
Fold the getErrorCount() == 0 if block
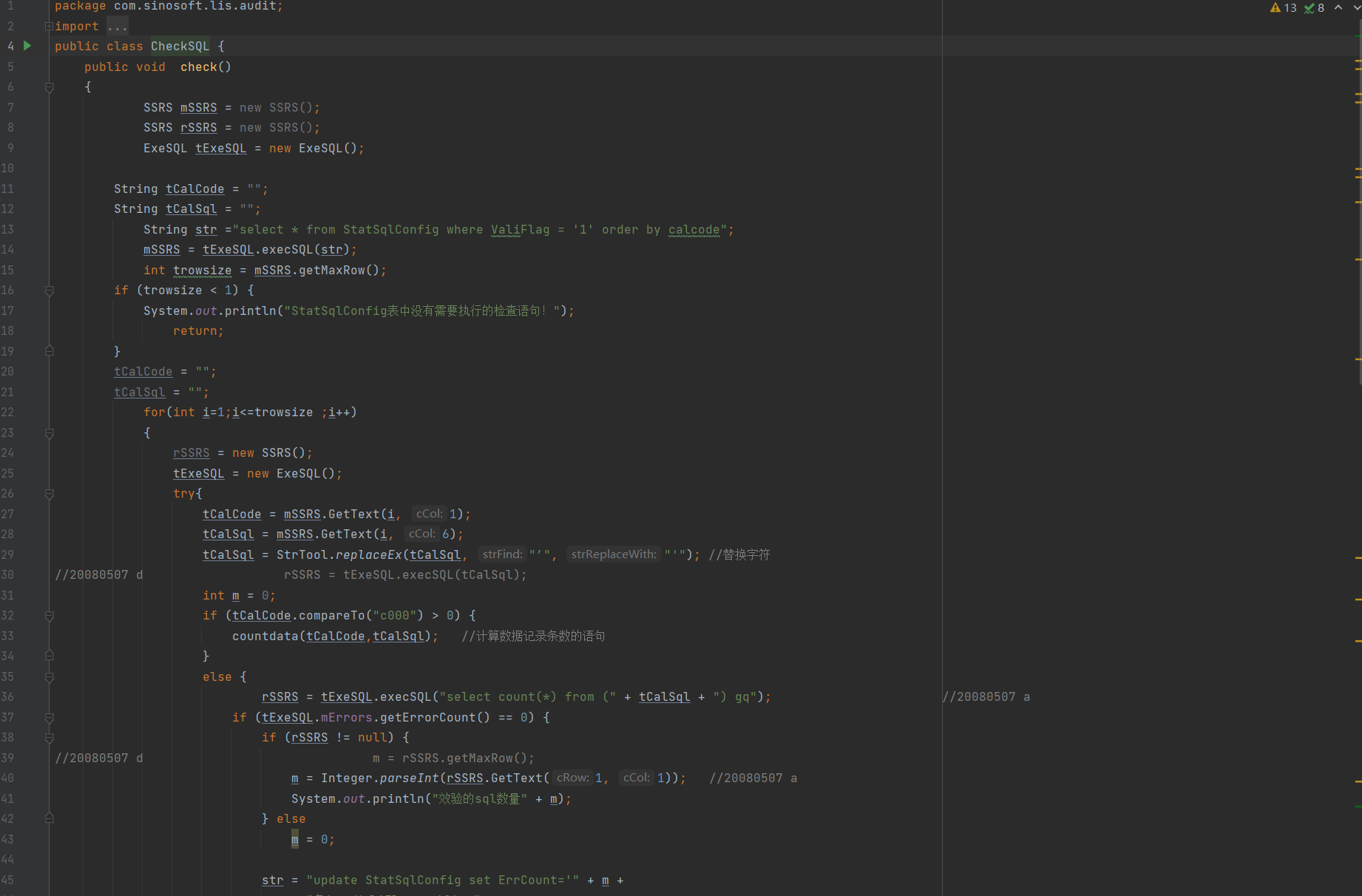point(50,718)
